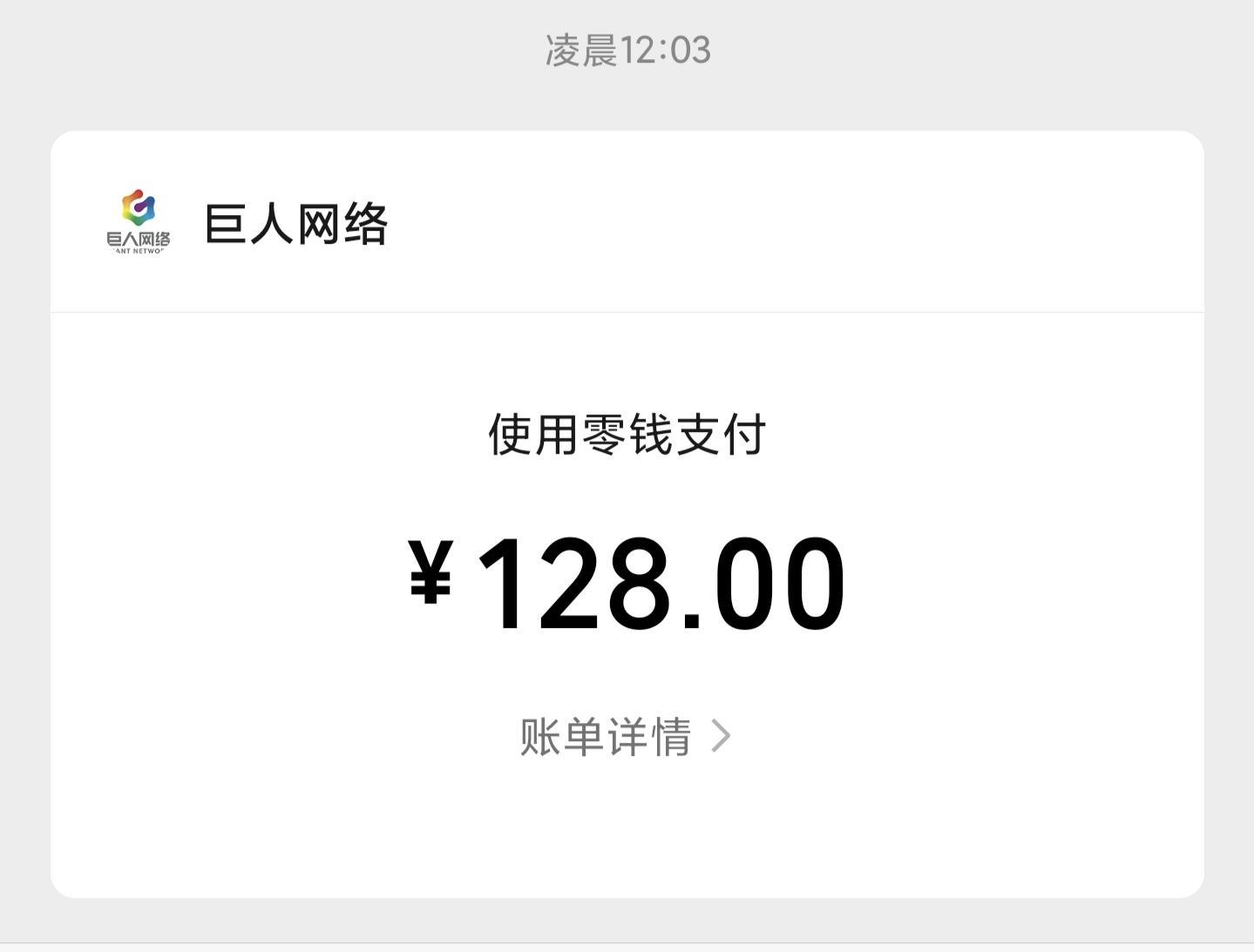The height and width of the screenshot is (952, 1254).
Task: Click the digit 8 in the amount
Action: coord(639,584)
